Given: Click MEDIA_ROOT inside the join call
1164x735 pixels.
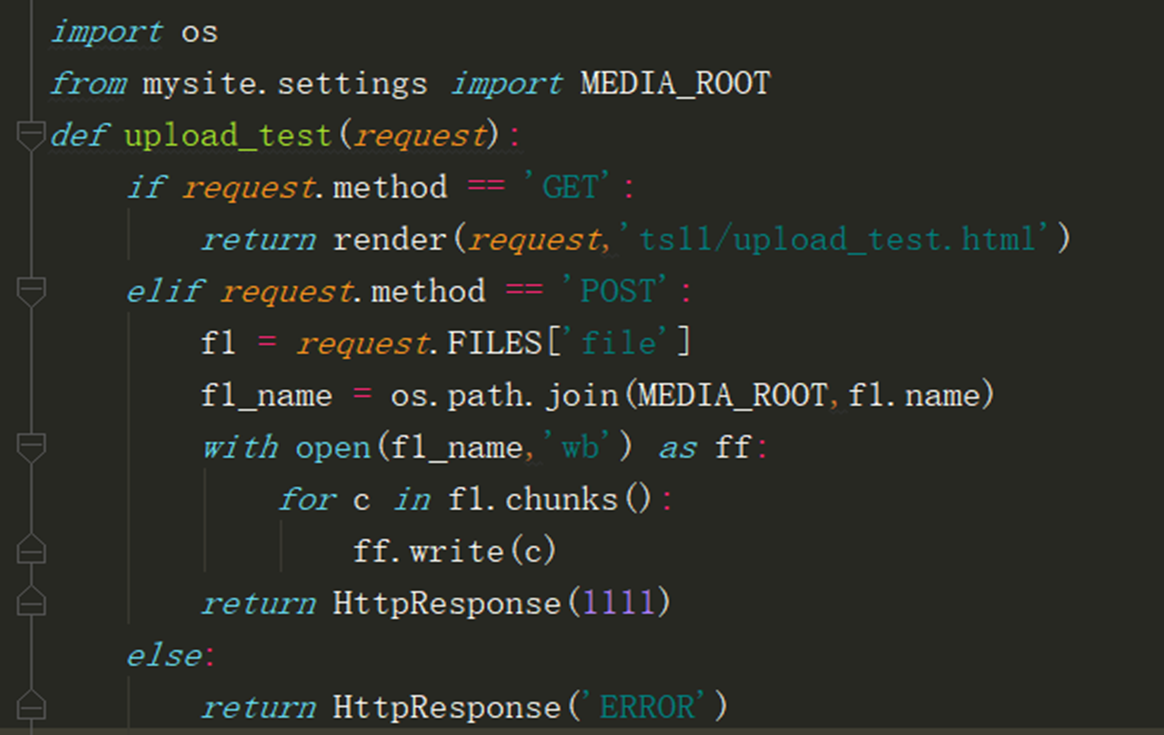Looking at the screenshot, I should pos(733,396).
